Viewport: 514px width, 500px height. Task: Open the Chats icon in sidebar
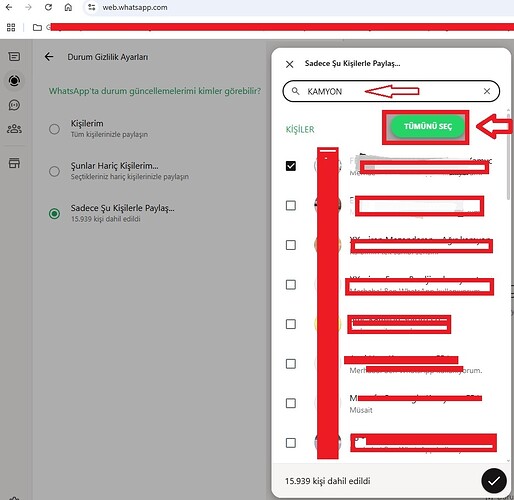(14, 57)
